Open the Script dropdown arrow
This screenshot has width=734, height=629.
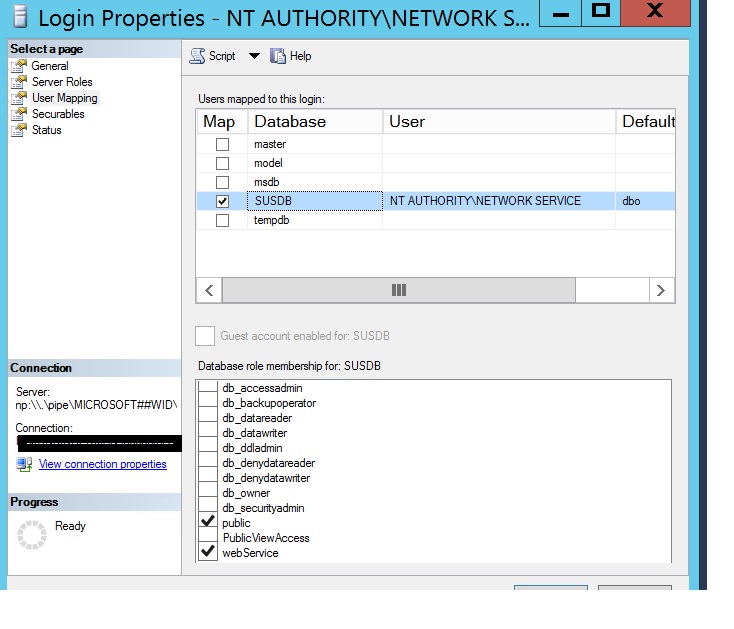[x=254, y=56]
